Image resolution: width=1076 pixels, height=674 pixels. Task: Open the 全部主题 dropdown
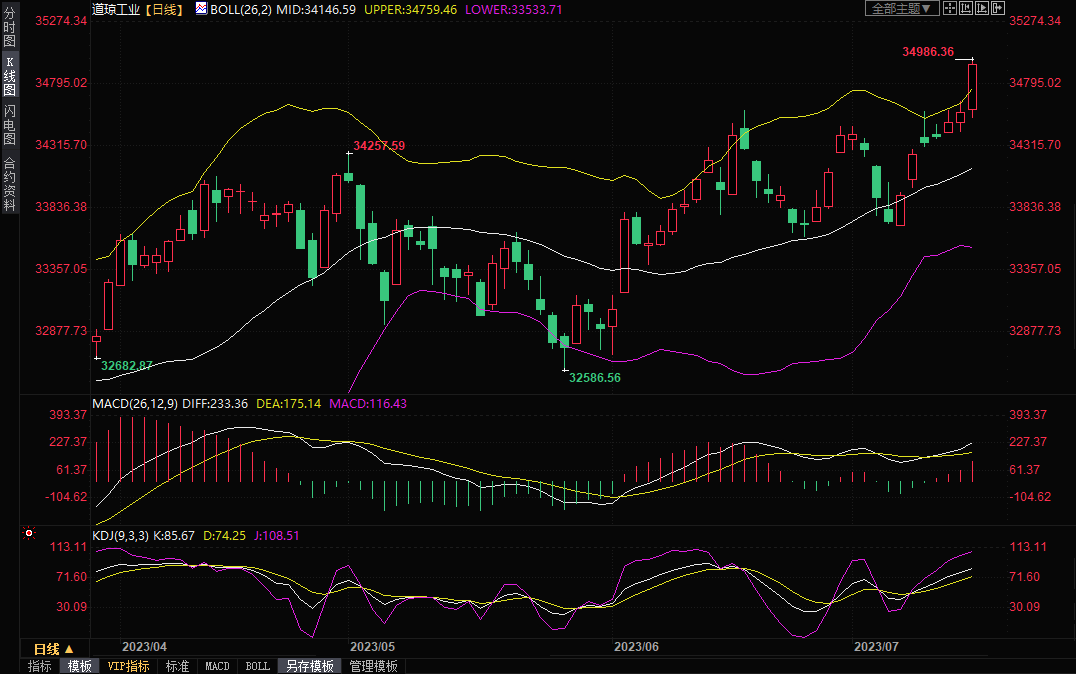[901, 8]
